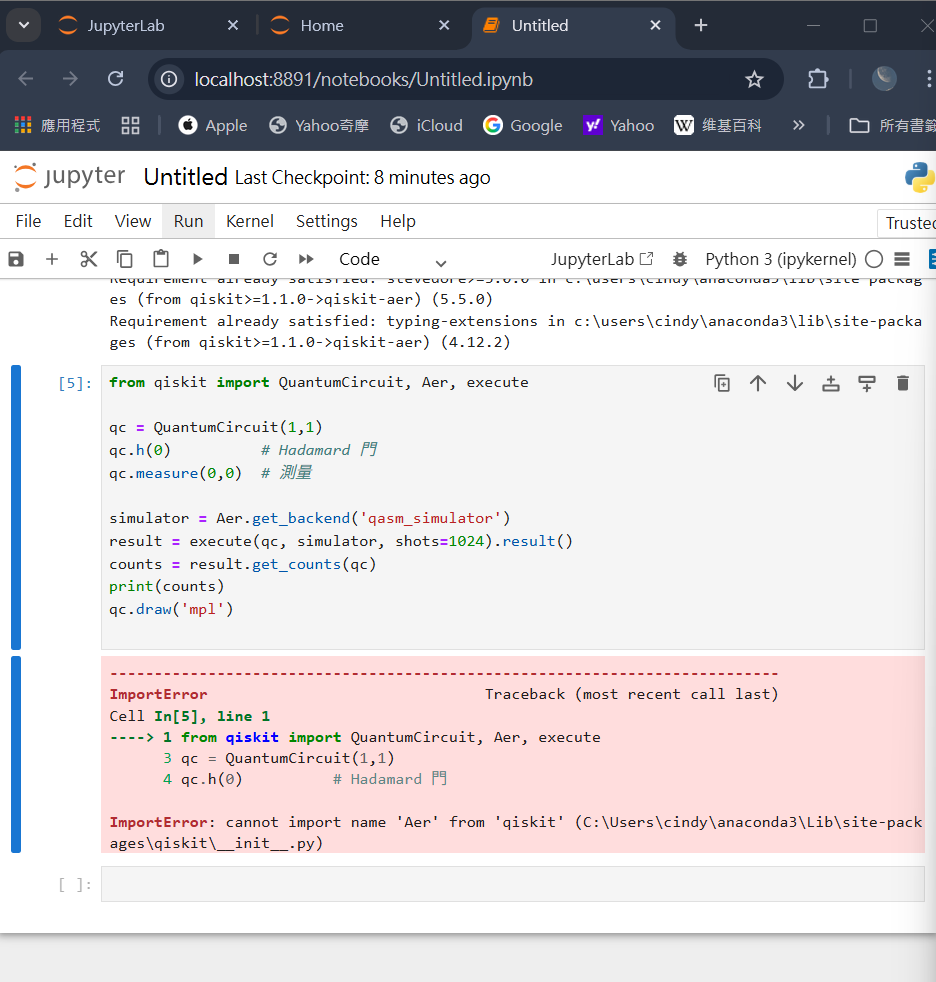The width and height of the screenshot is (936, 982).
Task: Open the 維基百科 bookmark
Action: [718, 125]
